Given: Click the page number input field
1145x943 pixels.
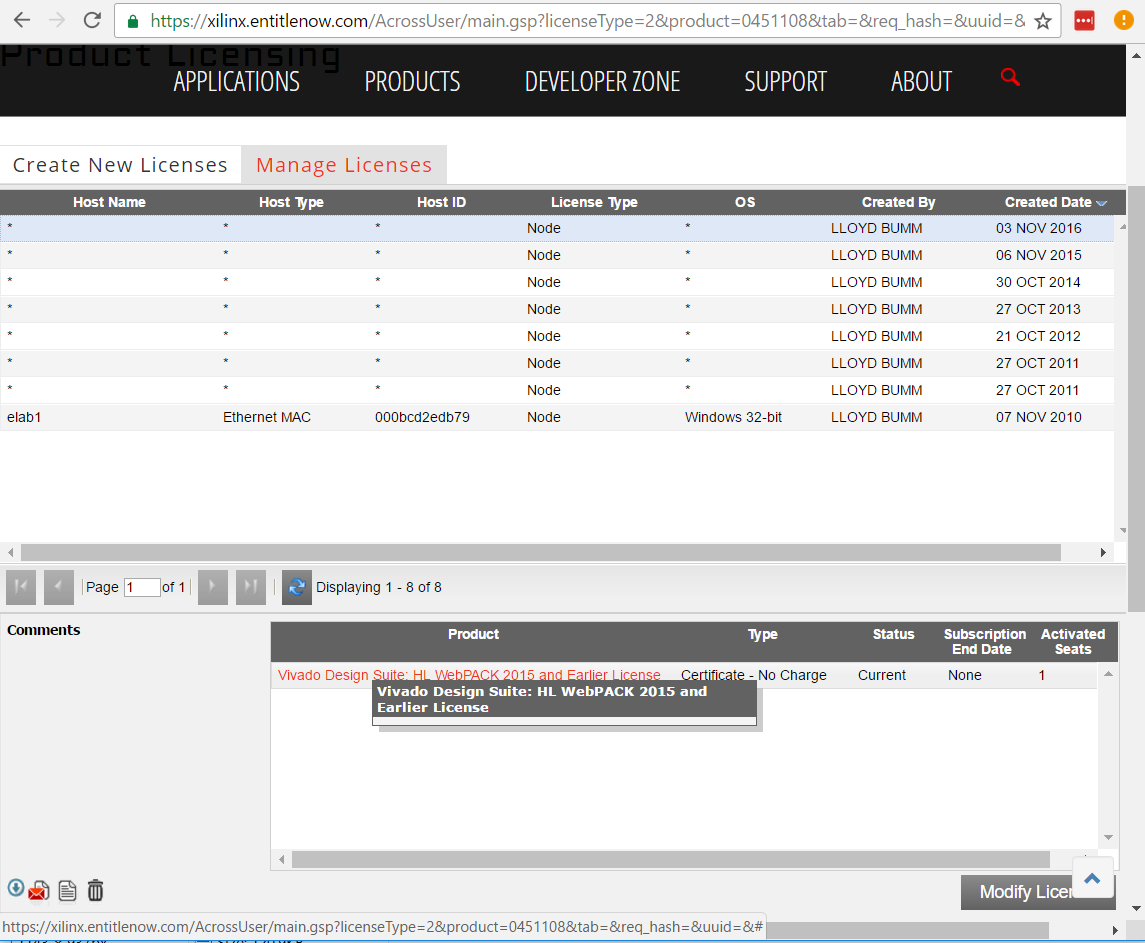Looking at the screenshot, I should point(142,587).
